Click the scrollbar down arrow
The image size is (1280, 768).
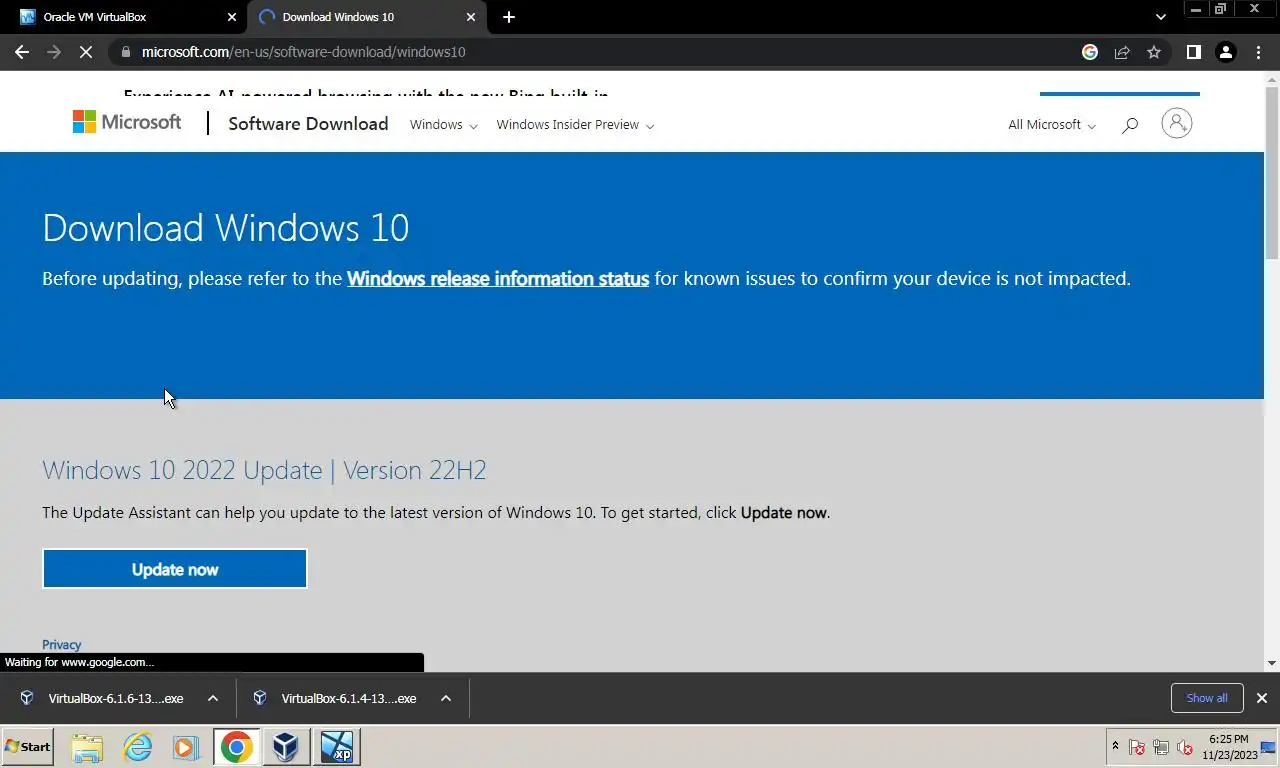(1272, 663)
